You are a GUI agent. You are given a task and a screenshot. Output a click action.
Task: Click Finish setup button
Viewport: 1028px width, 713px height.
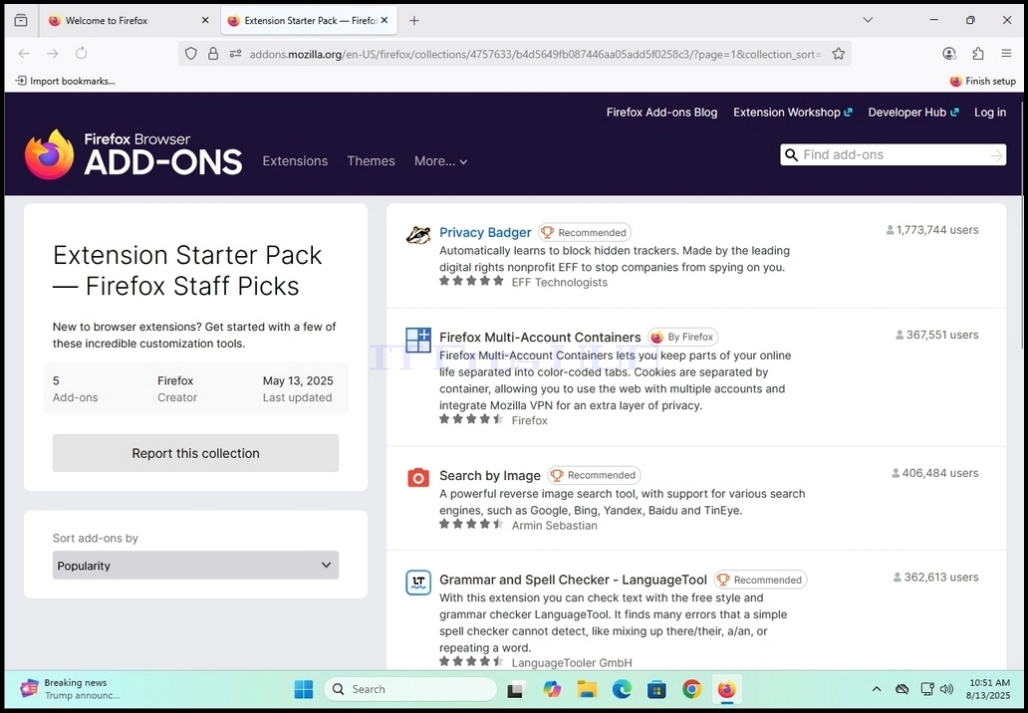[x=982, y=81]
